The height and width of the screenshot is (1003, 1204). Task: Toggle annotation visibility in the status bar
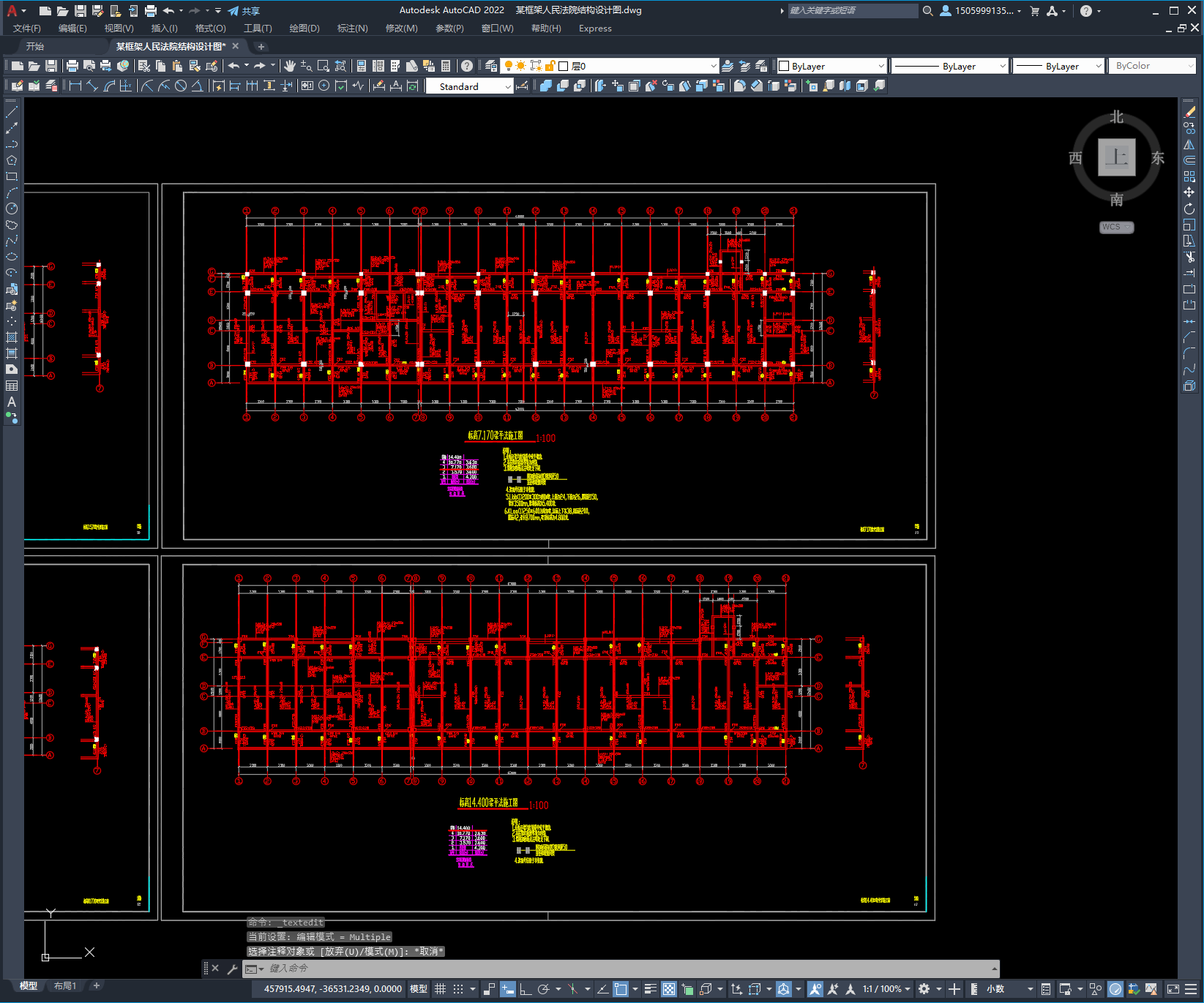pyautogui.click(x=815, y=989)
